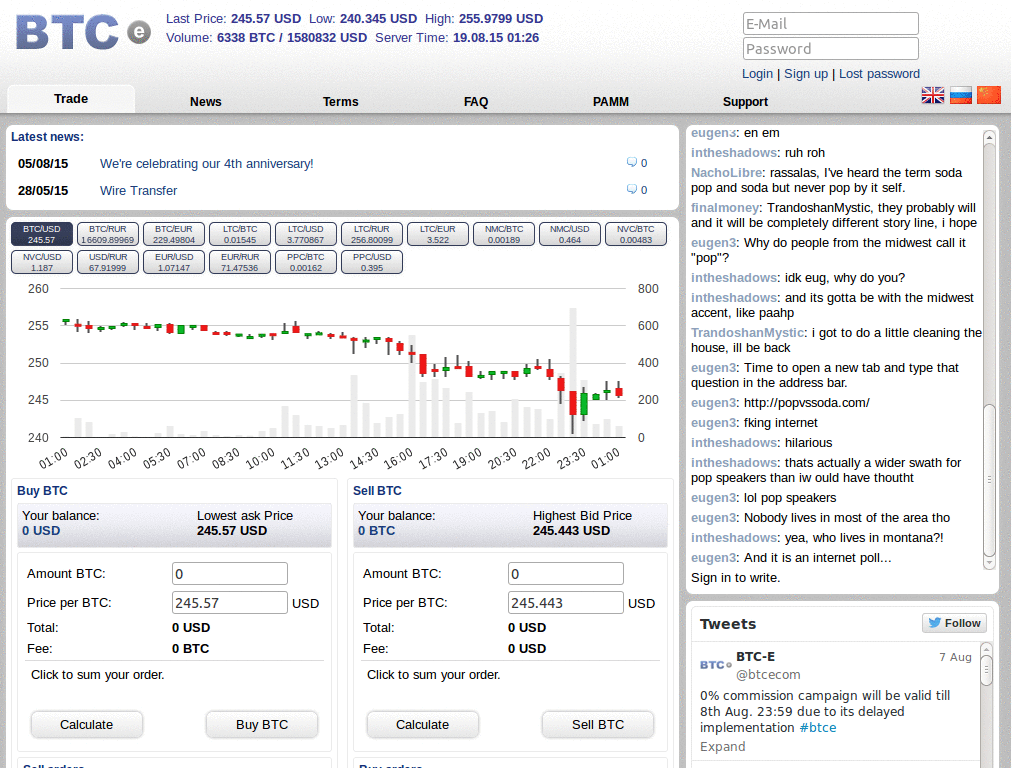This screenshot has height=768, width=1024.
Task: Expand the BTC-E tweet
Action: pos(722,746)
